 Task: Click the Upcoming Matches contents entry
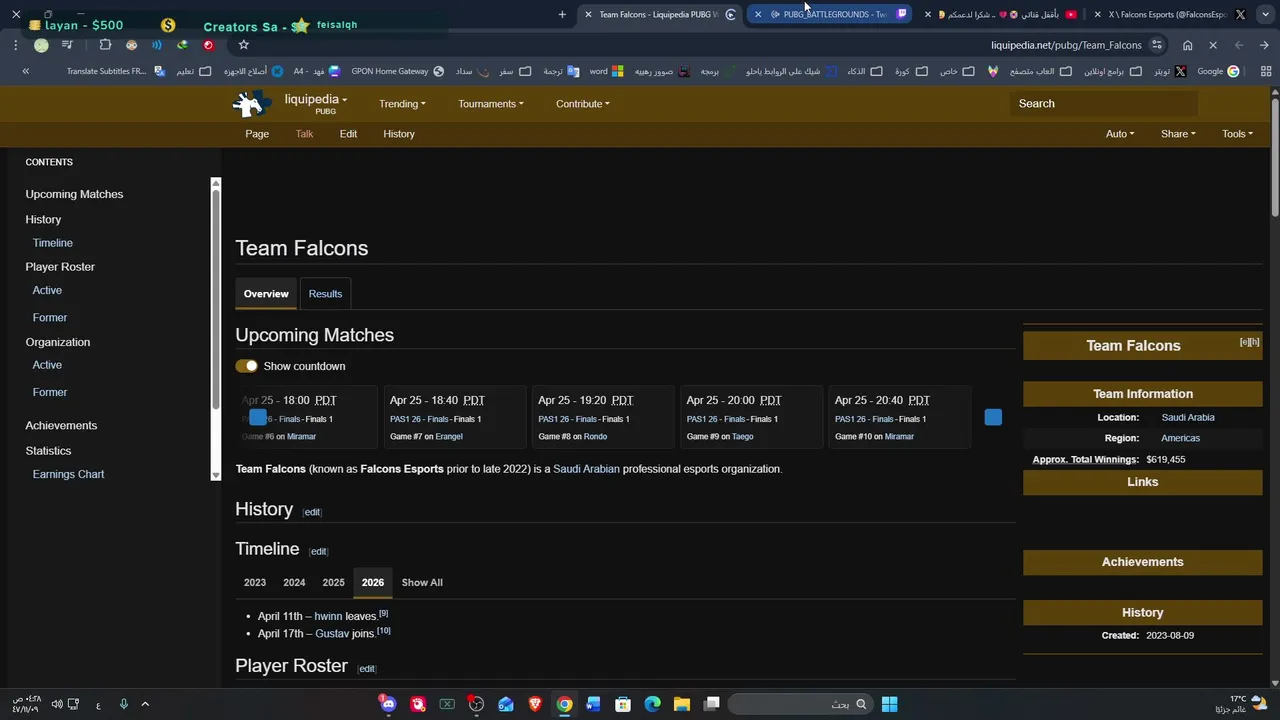(74, 194)
